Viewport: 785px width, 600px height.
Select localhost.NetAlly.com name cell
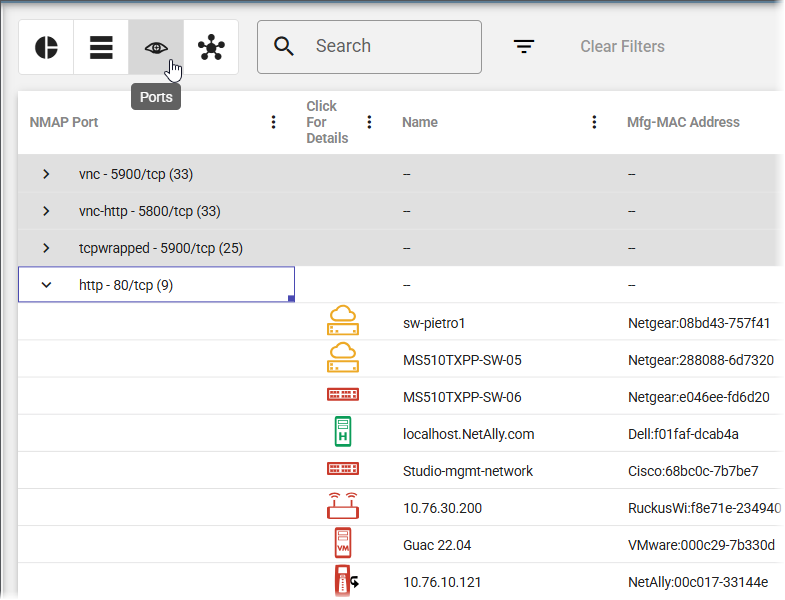coord(469,434)
